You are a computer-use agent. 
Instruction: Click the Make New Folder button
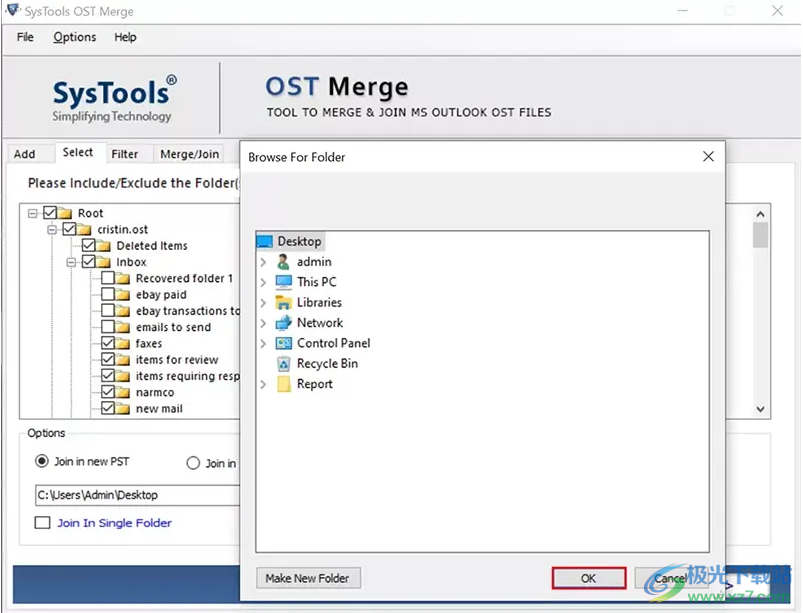point(309,578)
